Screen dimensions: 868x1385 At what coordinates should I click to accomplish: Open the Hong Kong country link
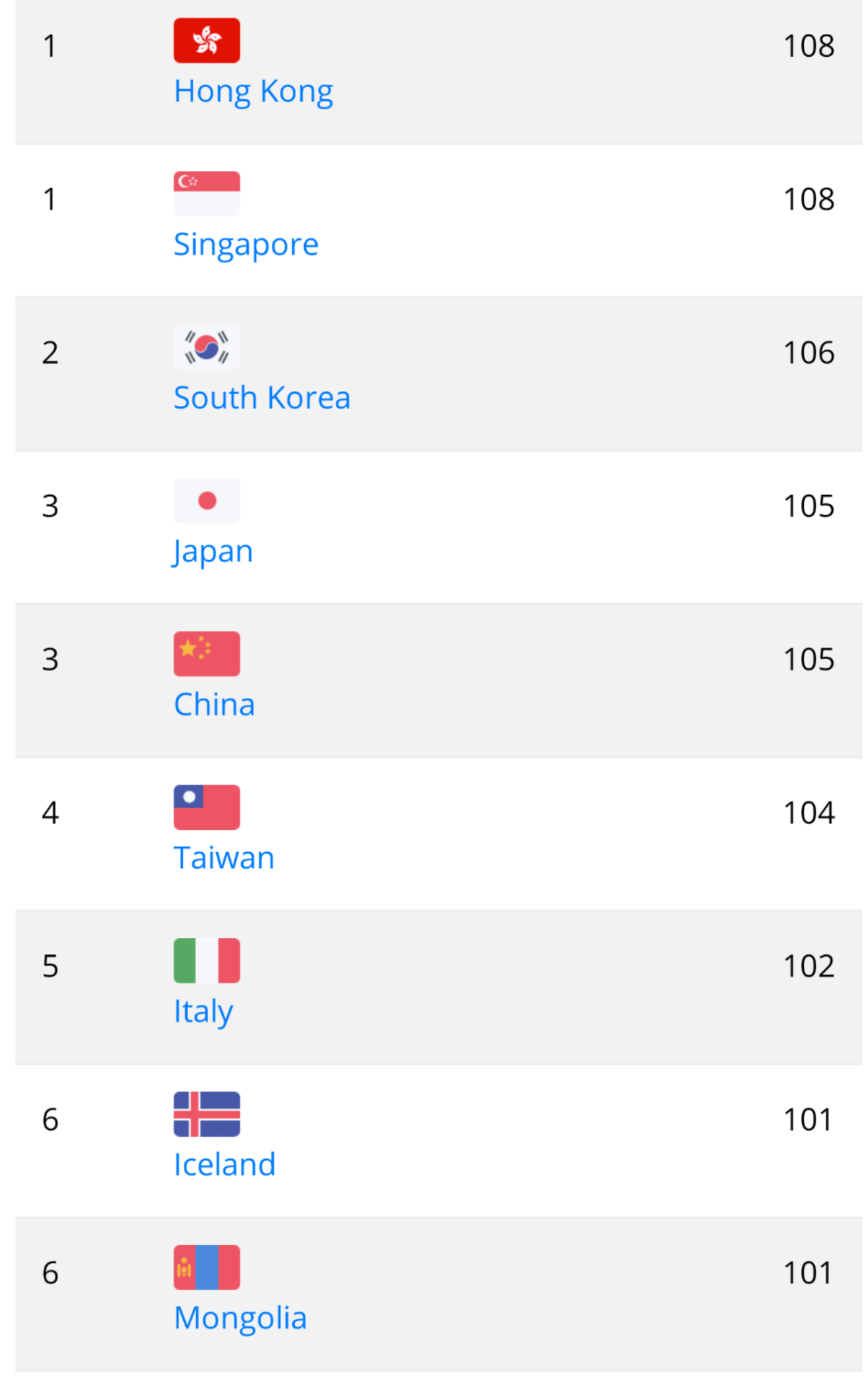pos(253,91)
